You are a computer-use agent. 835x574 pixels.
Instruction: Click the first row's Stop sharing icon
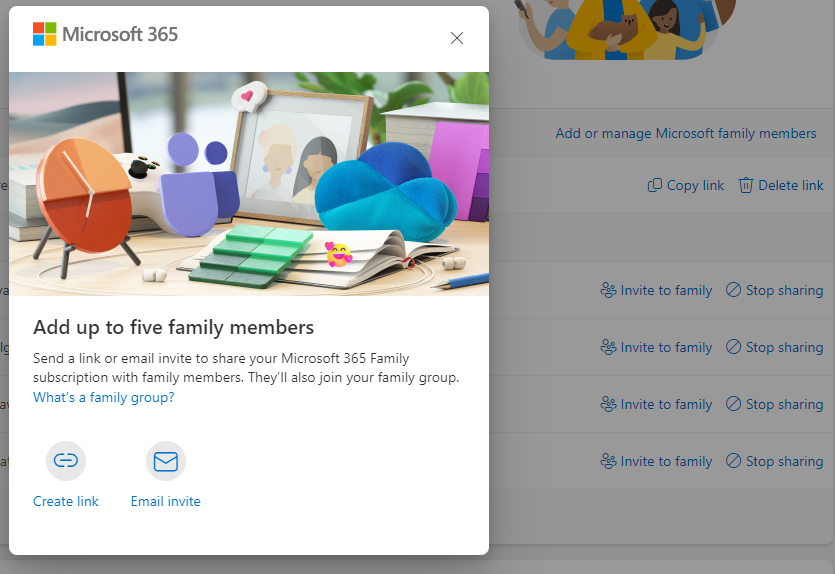coord(734,290)
